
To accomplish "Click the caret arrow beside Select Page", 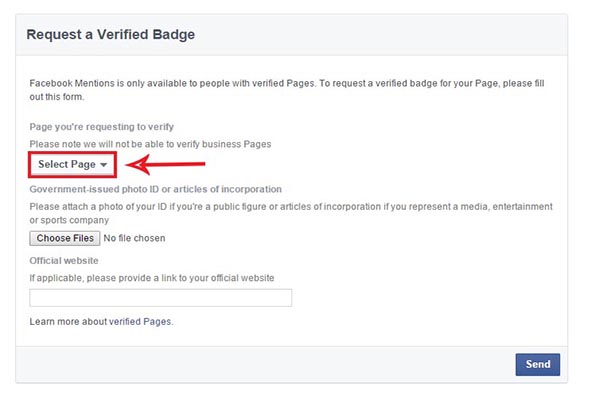I will point(103,165).
